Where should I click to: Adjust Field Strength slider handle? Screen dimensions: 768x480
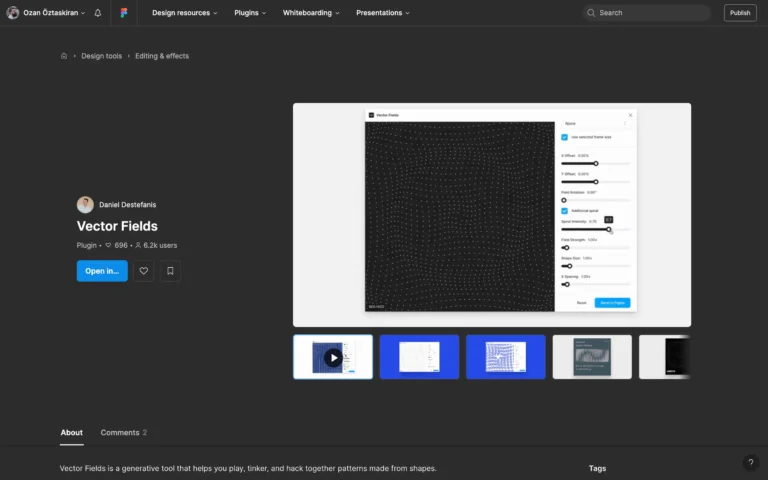click(567, 248)
